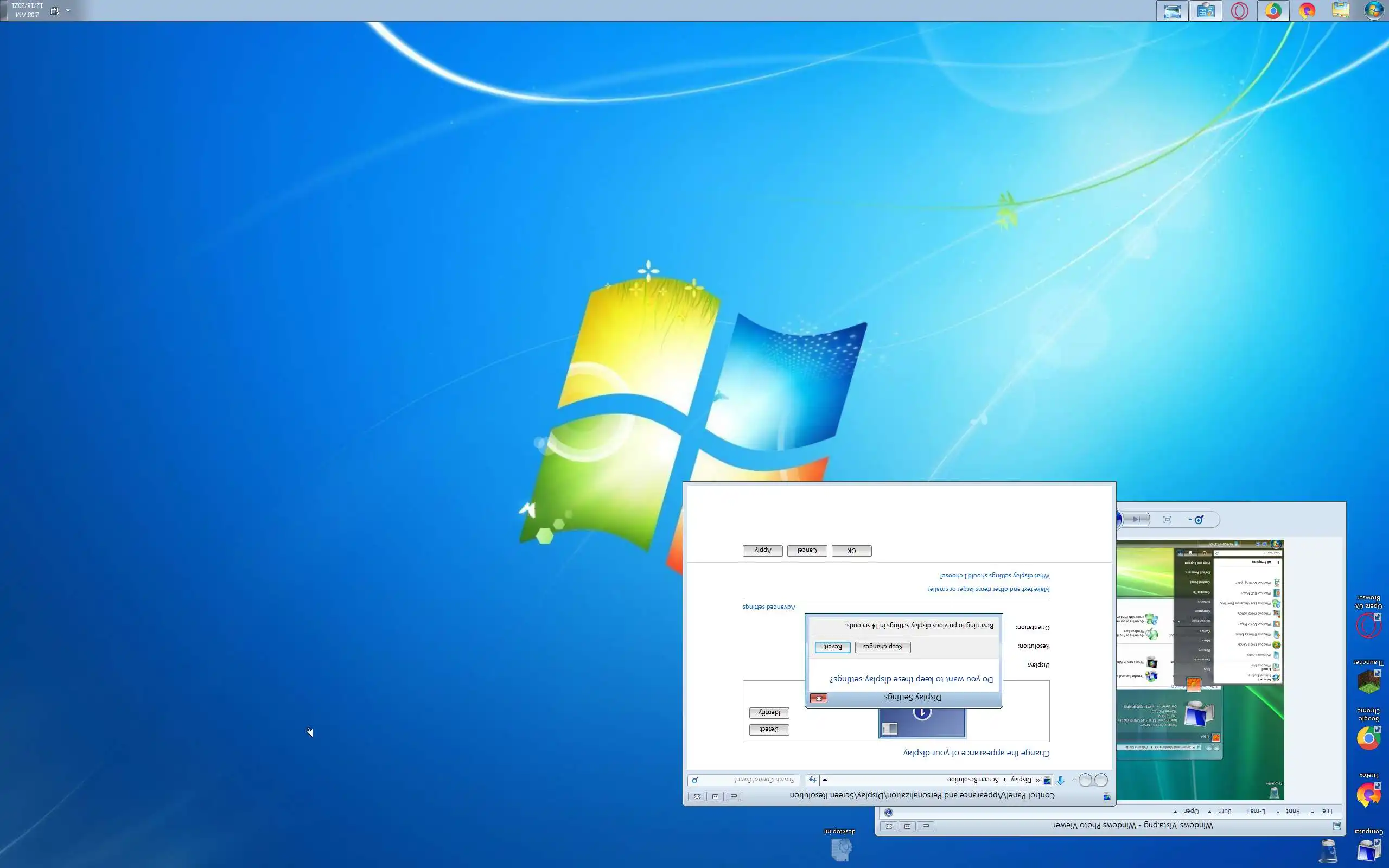Switch to Chrome in the taskbar

pyautogui.click(x=1273, y=11)
